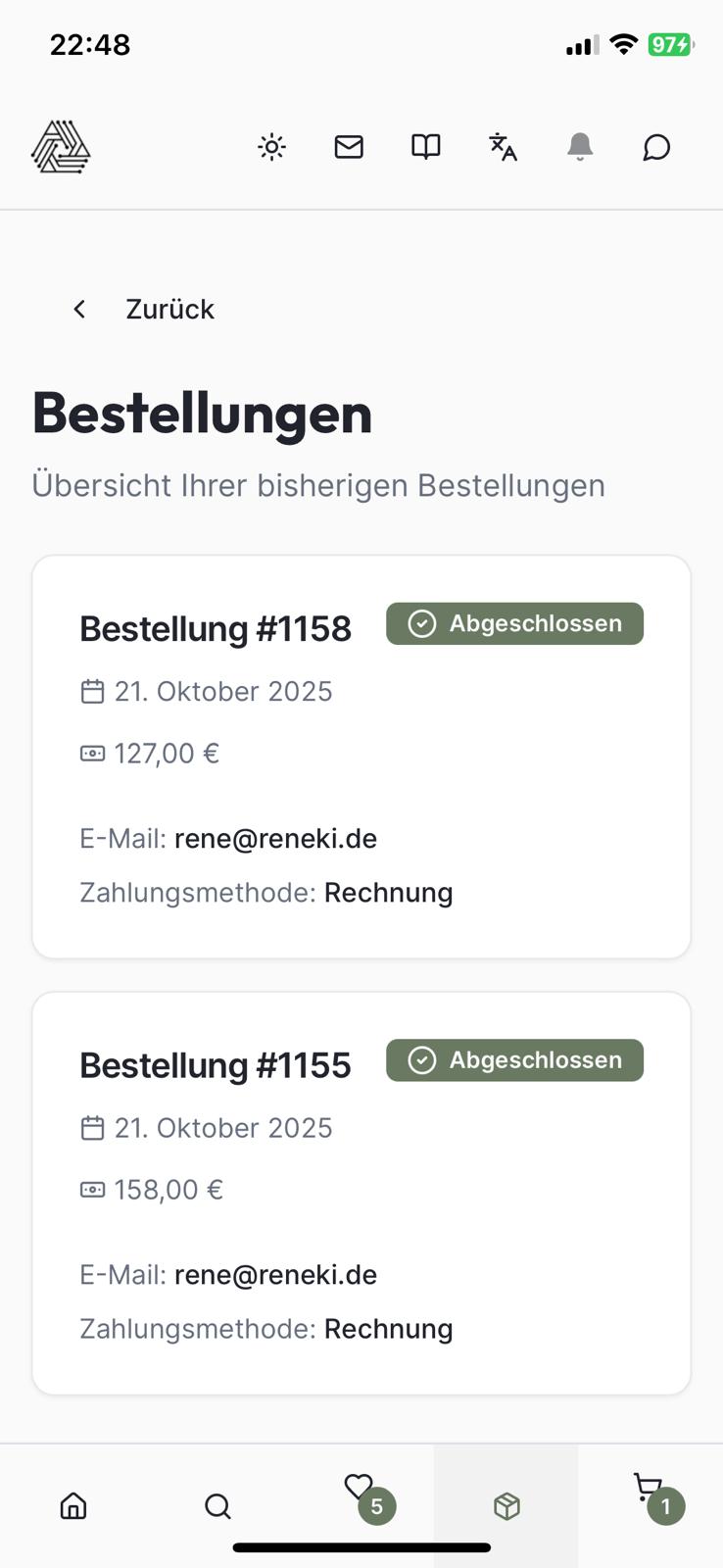Open the mail envelope icon
723x1568 pixels.
coord(349,147)
